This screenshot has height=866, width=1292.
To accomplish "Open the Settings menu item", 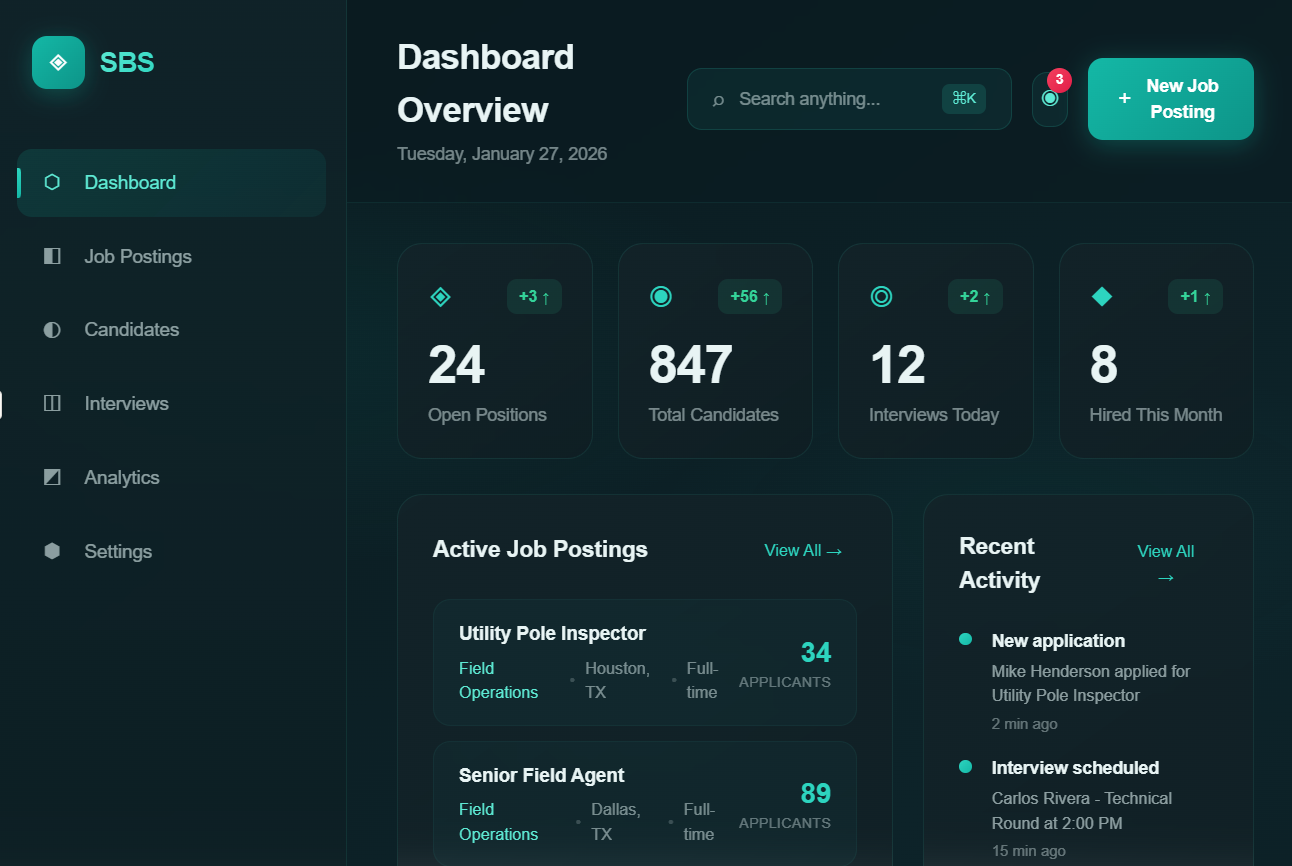I will tap(117, 551).
